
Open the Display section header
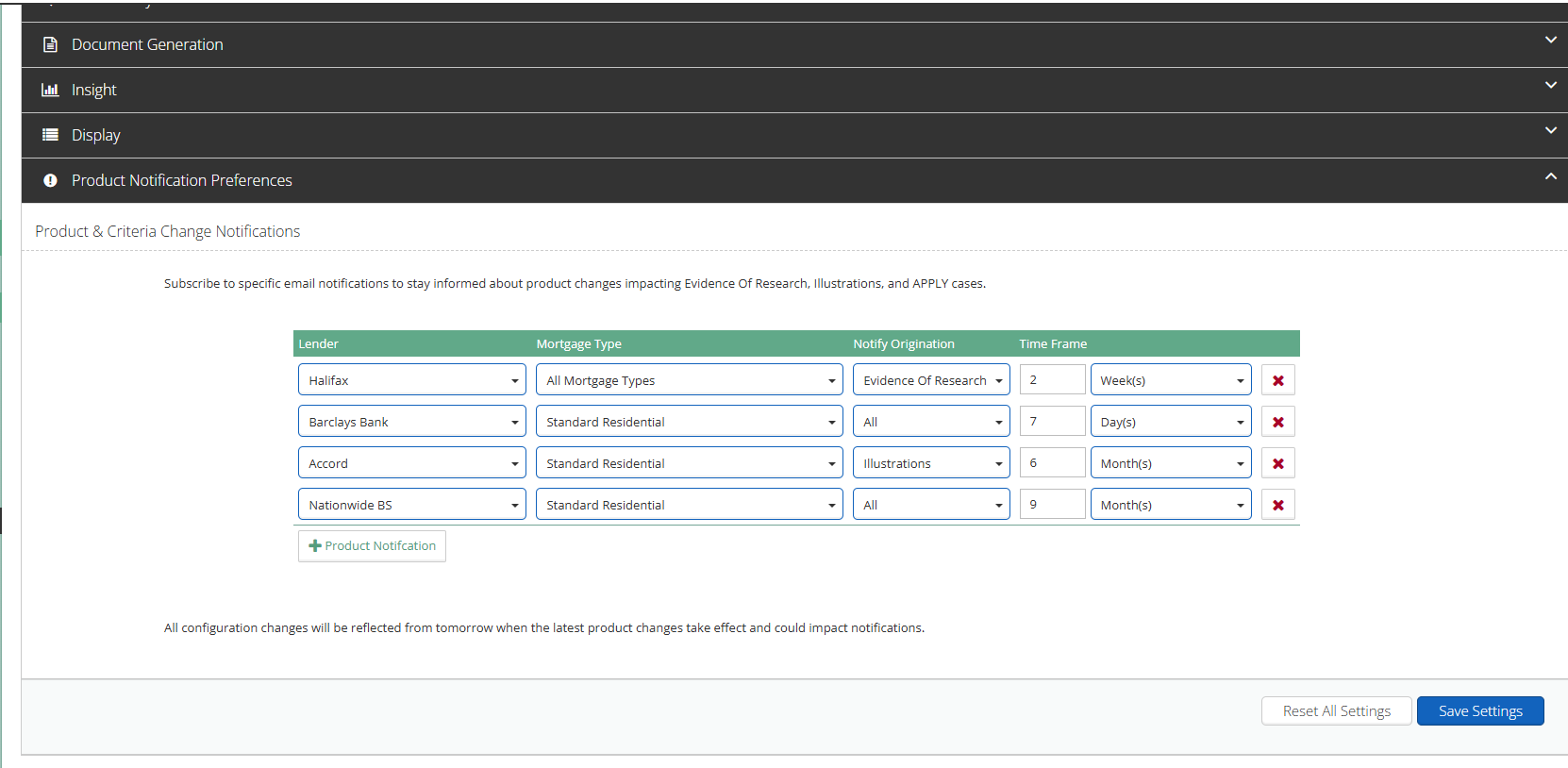[794, 135]
